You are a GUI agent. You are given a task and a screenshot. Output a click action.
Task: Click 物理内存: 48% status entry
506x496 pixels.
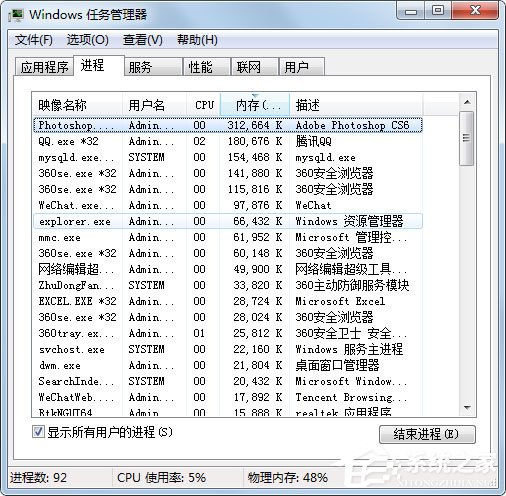288,478
